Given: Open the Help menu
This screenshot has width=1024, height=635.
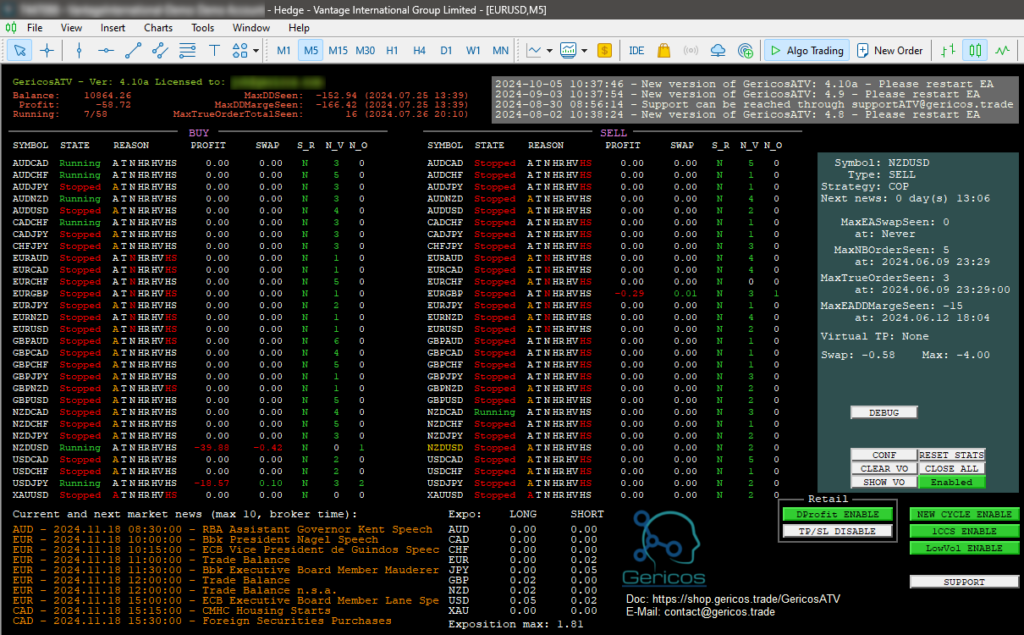Looking at the screenshot, I should (x=298, y=27).
